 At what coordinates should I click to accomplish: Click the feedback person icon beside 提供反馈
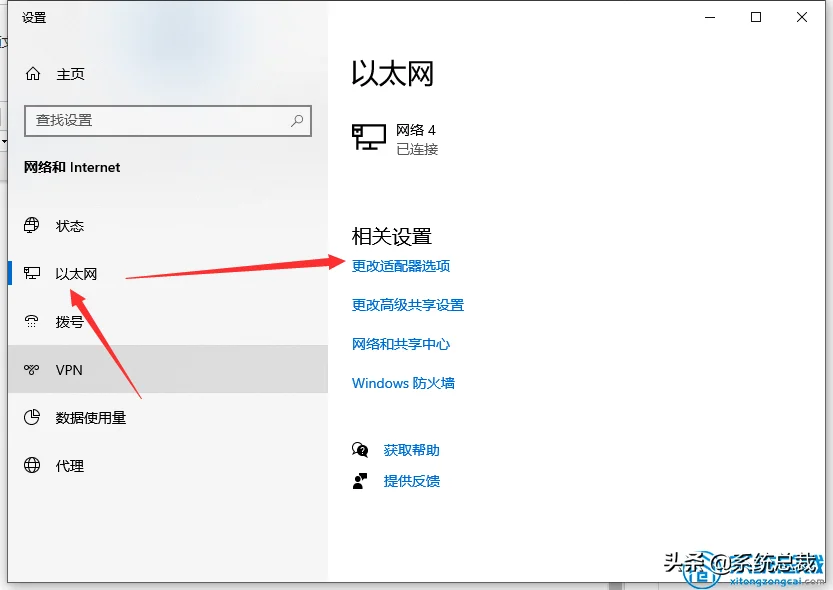pyautogui.click(x=360, y=481)
